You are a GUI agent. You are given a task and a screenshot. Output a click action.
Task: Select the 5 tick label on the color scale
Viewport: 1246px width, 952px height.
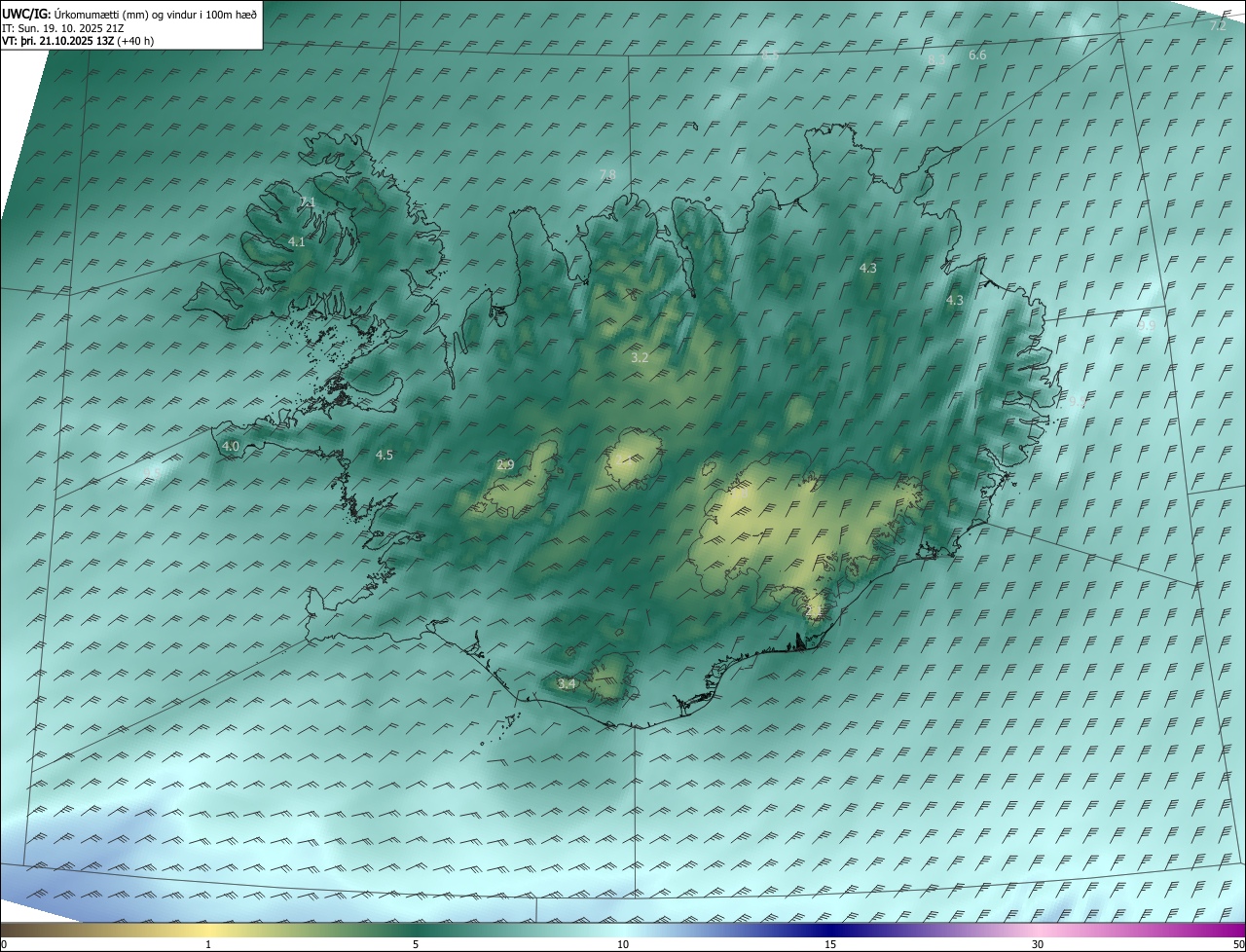tap(416, 945)
